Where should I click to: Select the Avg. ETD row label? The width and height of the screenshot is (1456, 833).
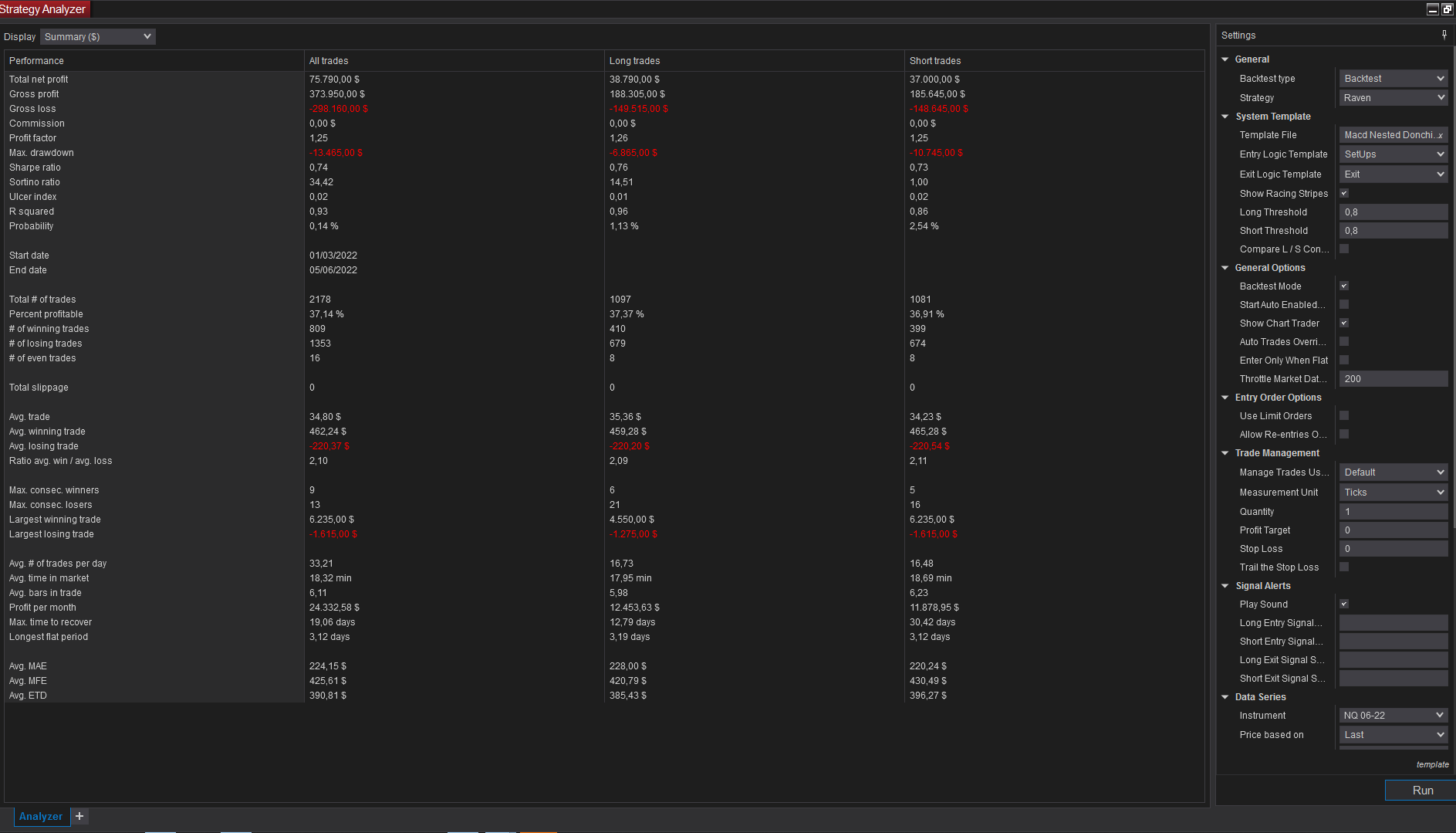tap(28, 696)
